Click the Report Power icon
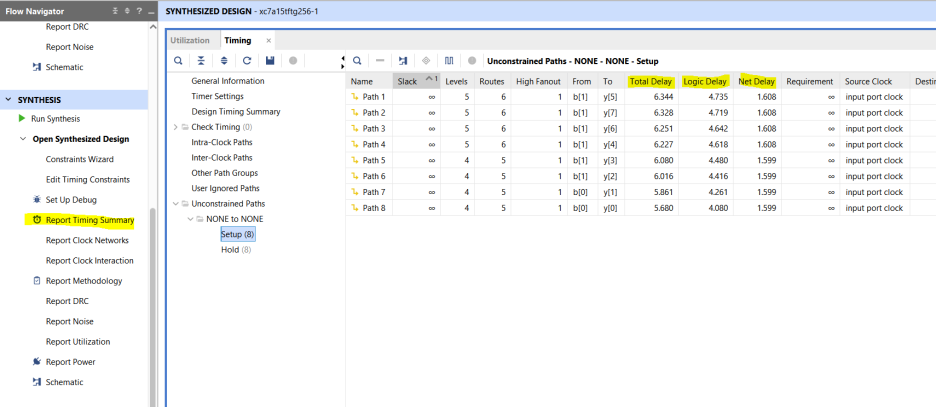This screenshot has height=407, width=936. coord(37,362)
